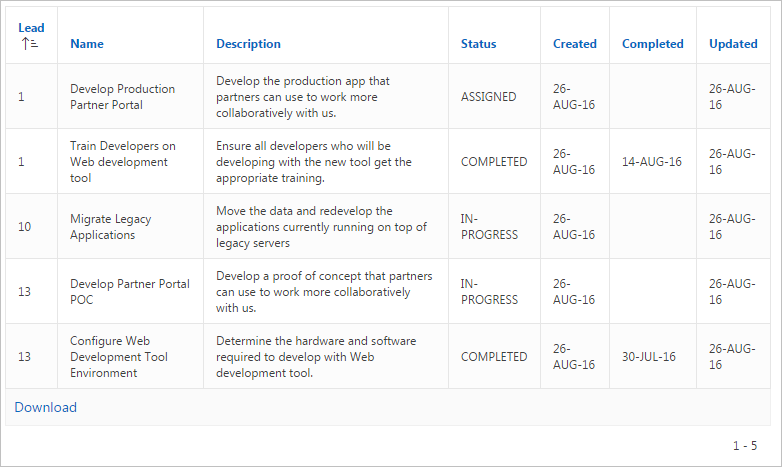Screen dimensions: 782x467
Task: Click the Completed column header
Action: (652, 44)
